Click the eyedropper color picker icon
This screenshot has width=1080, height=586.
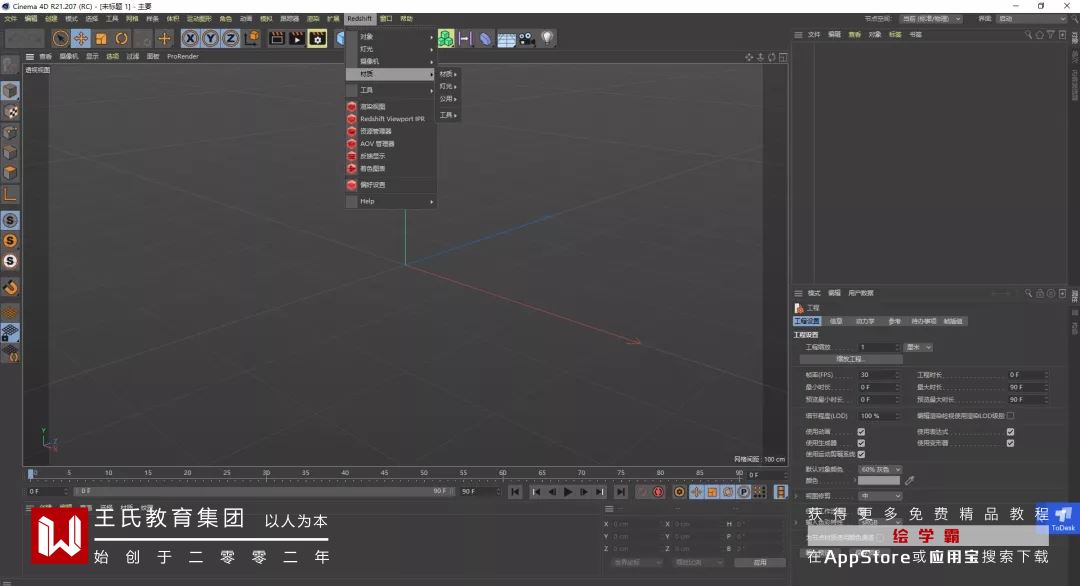909,481
